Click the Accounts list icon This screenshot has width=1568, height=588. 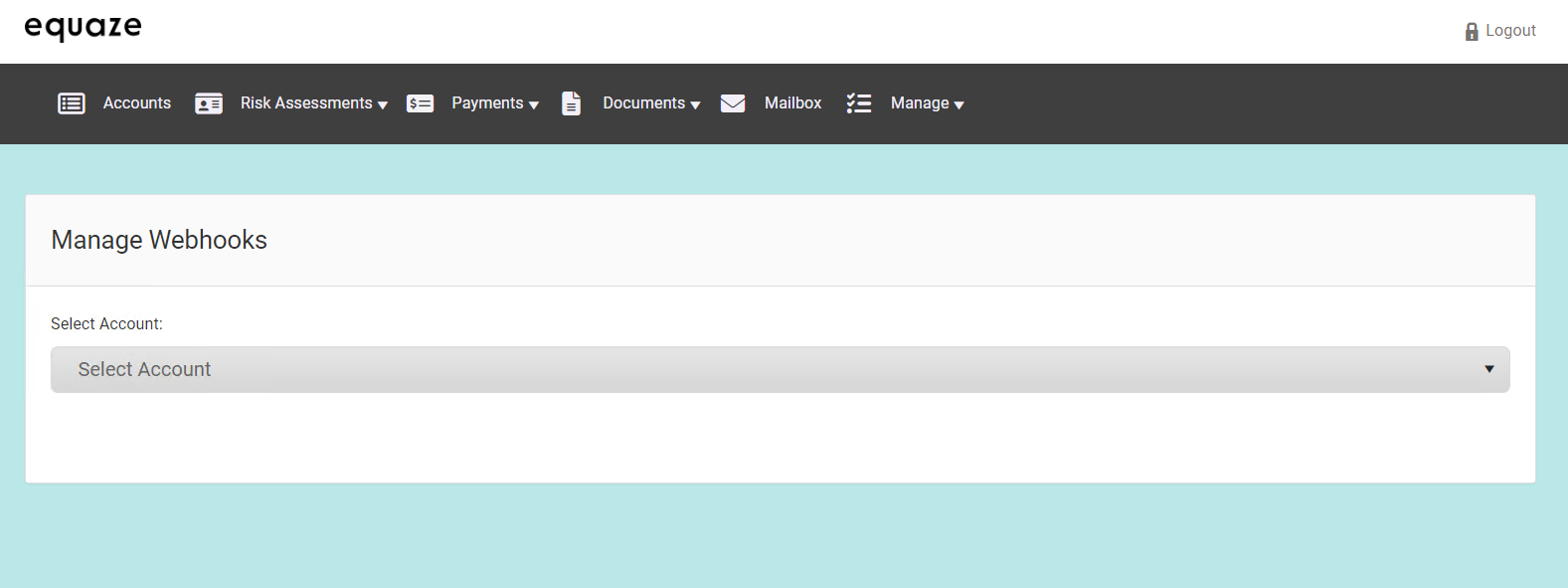[72, 103]
